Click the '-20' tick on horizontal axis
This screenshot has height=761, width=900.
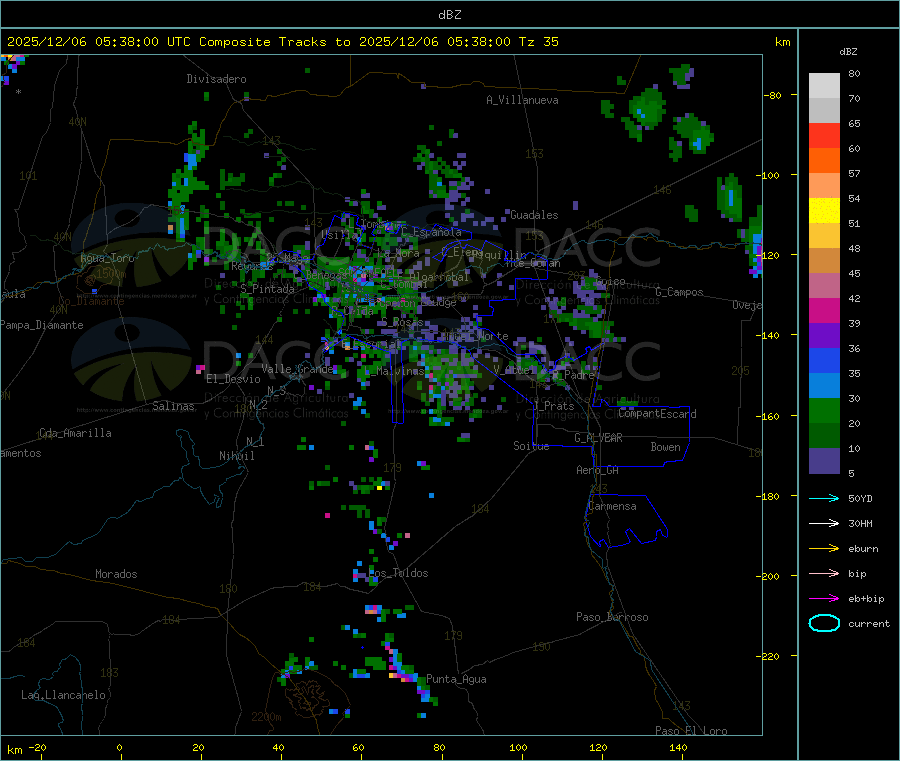[x=38, y=747]
